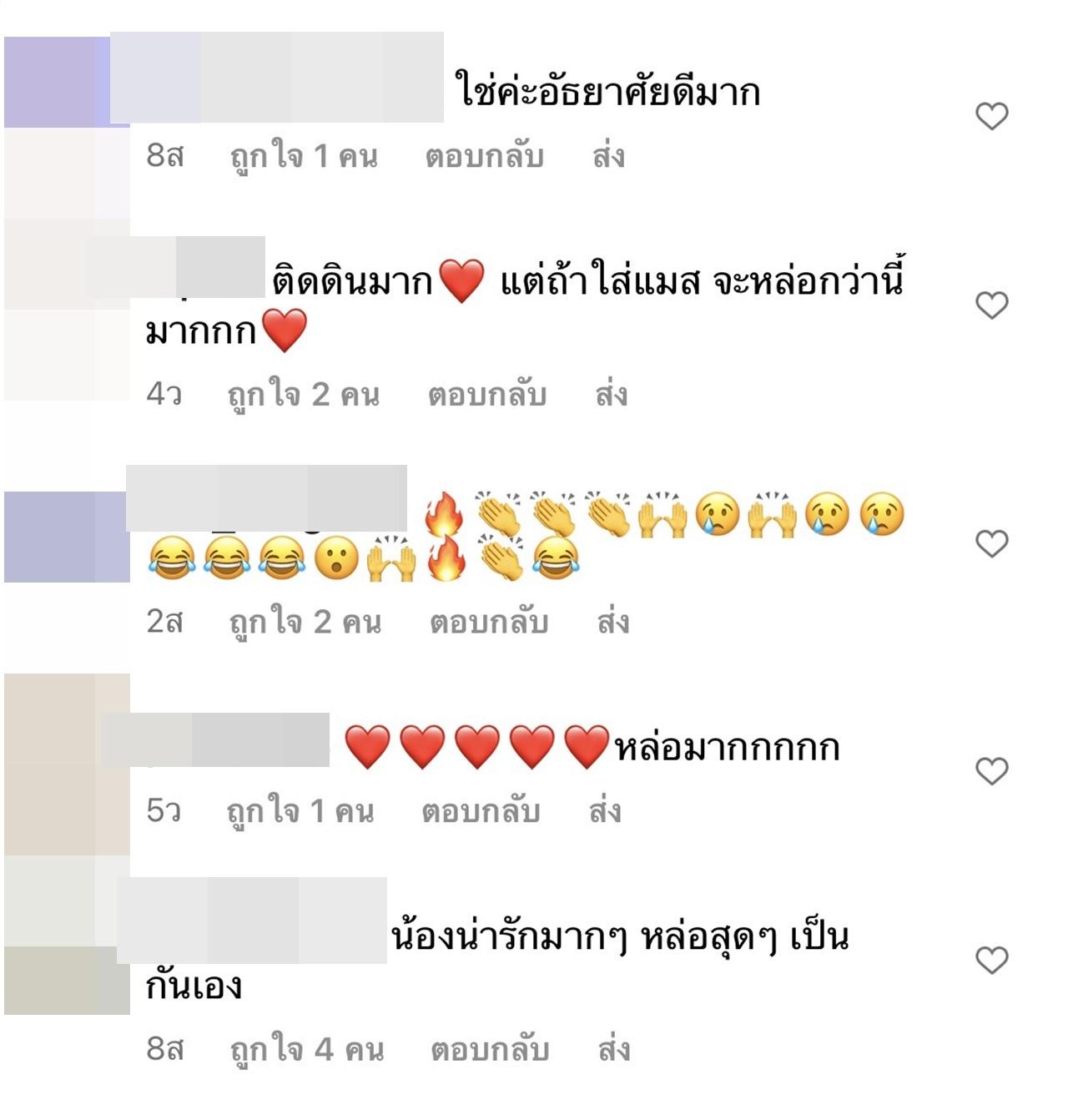Image resolution: width=1068 pixels, height=1120 pixels.
Task: Click ส่ง under the "น้องน่ารักมากๆ" comment
Action: tap(614, 1049)
